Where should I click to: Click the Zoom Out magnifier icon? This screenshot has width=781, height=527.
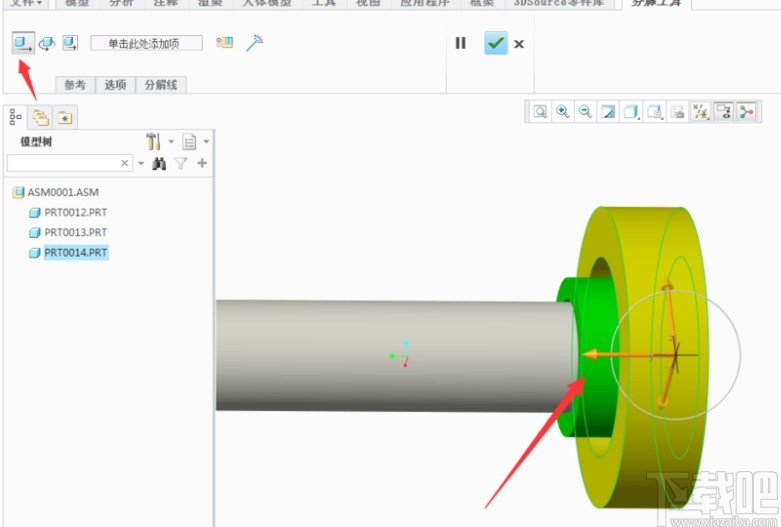585,112
